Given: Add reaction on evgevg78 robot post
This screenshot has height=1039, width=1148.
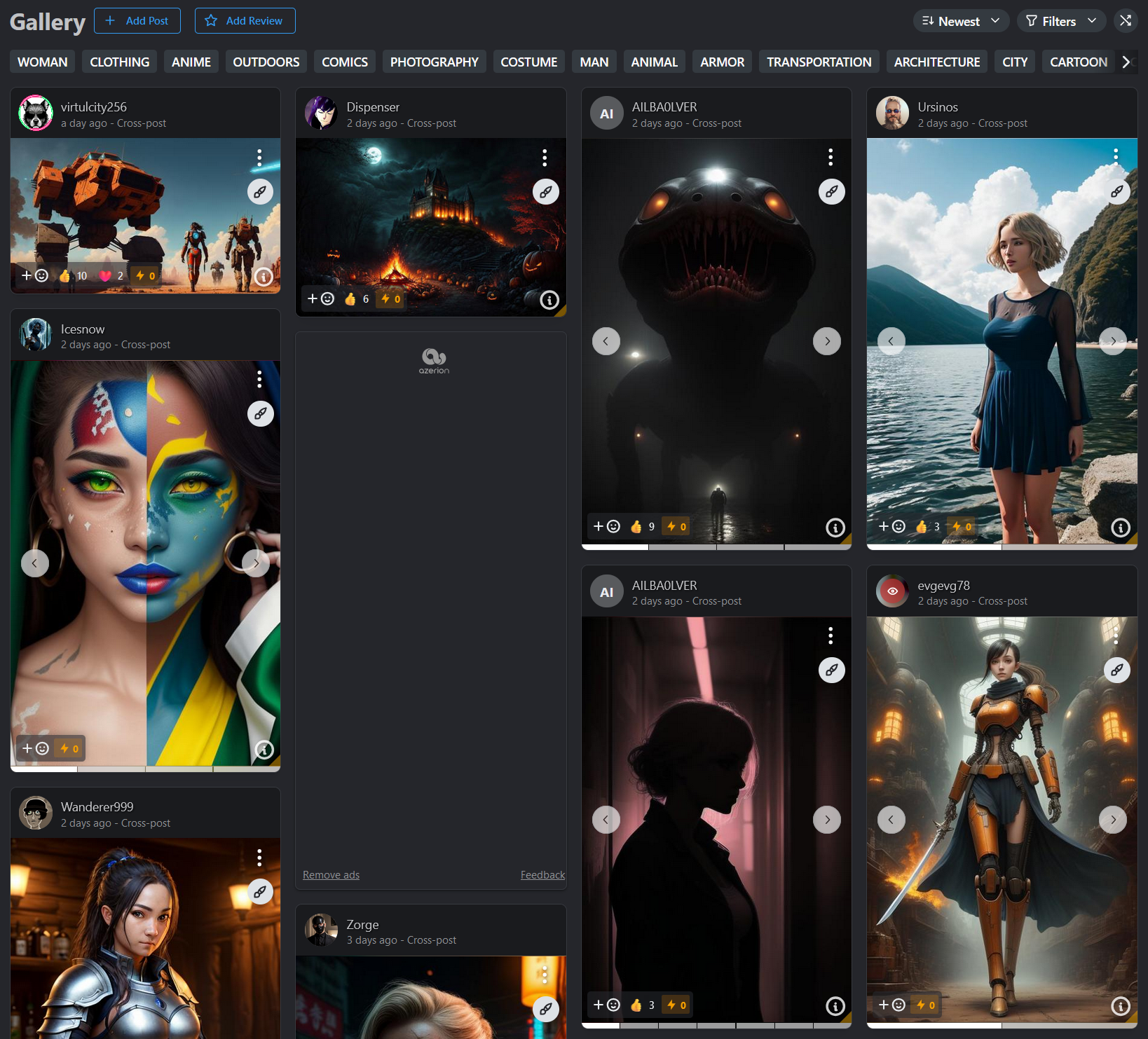Looking at the screenshot, I should tap(891, 1005).
